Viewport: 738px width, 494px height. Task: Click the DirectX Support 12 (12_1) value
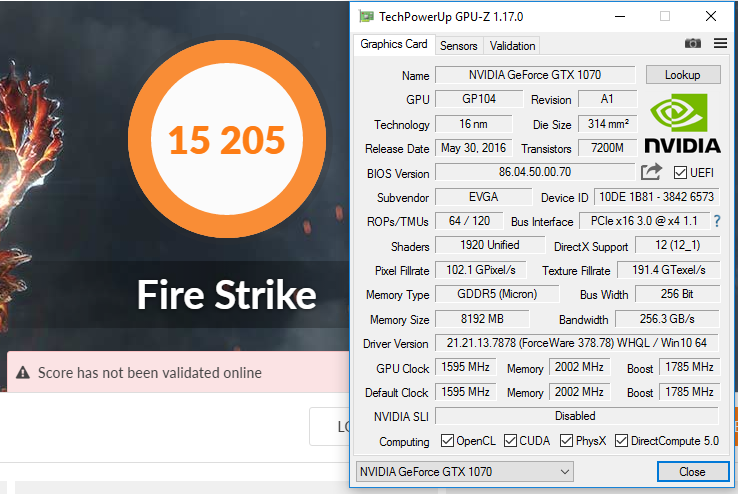tap(677, 245)
